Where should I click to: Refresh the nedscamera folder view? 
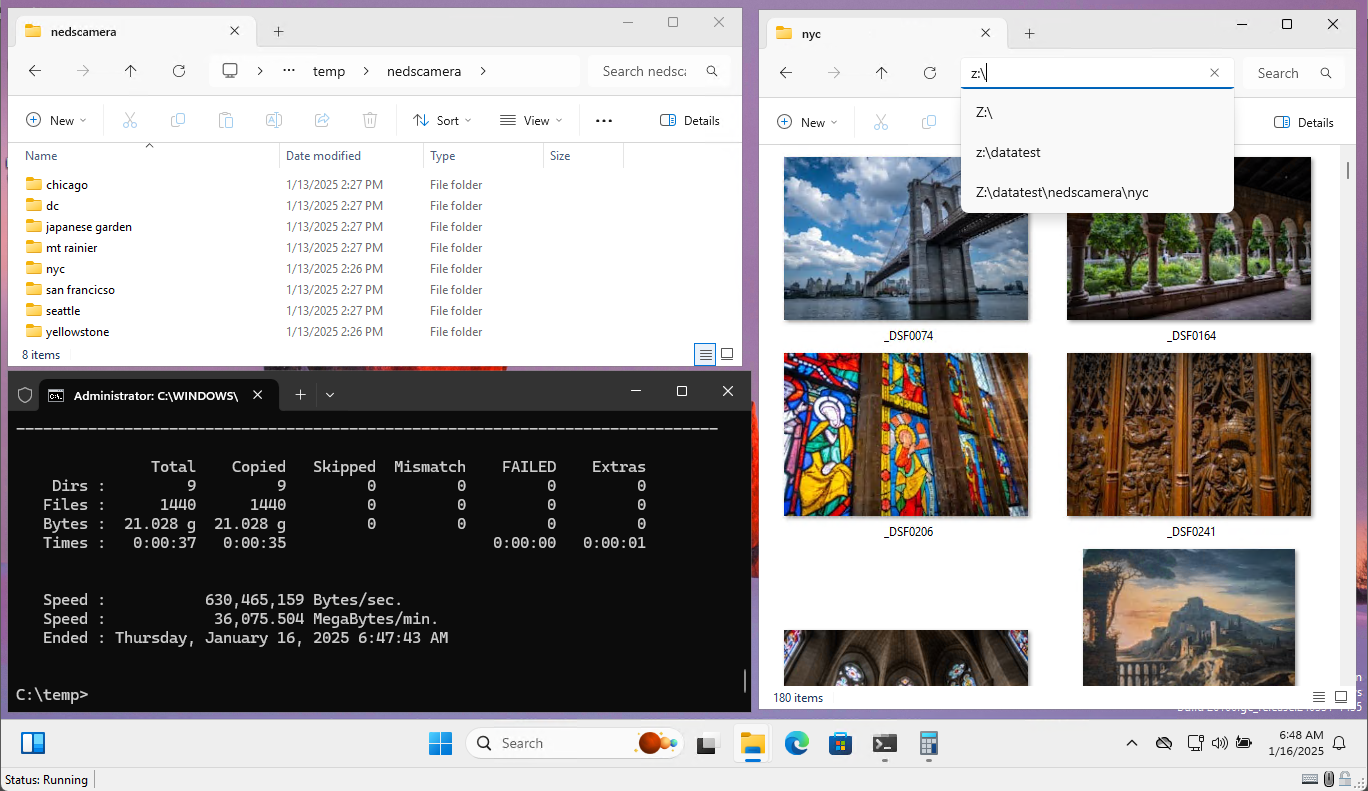tap(179, 71)
